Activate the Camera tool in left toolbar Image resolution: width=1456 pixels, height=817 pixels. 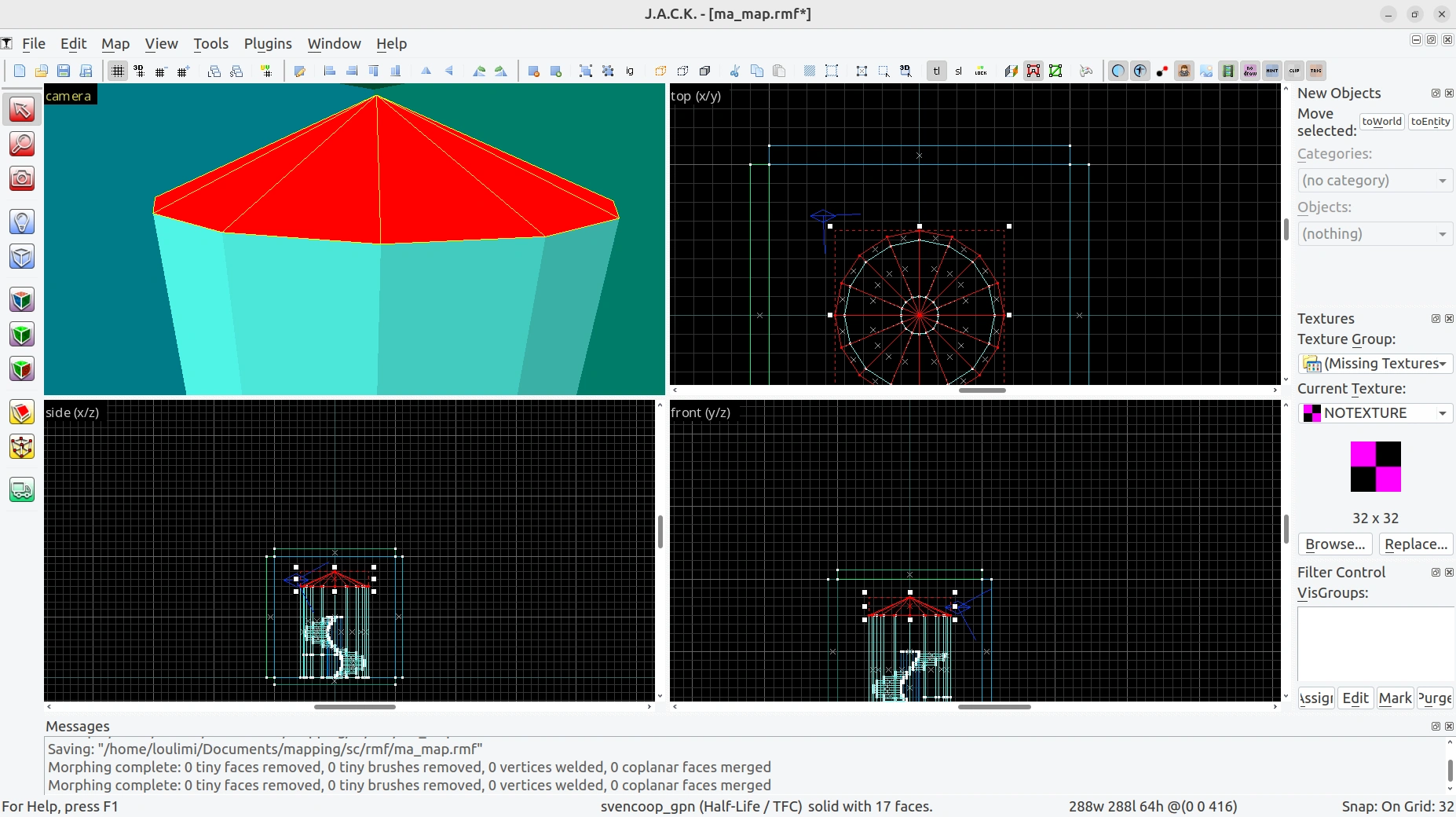pyautogui.click(x=22, y=178)
